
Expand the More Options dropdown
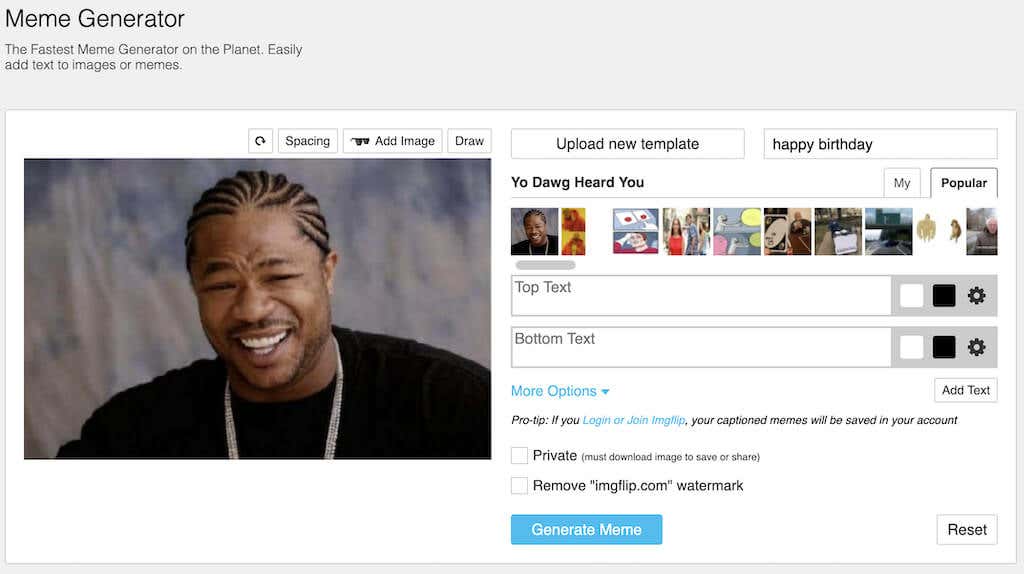[560, 391]
